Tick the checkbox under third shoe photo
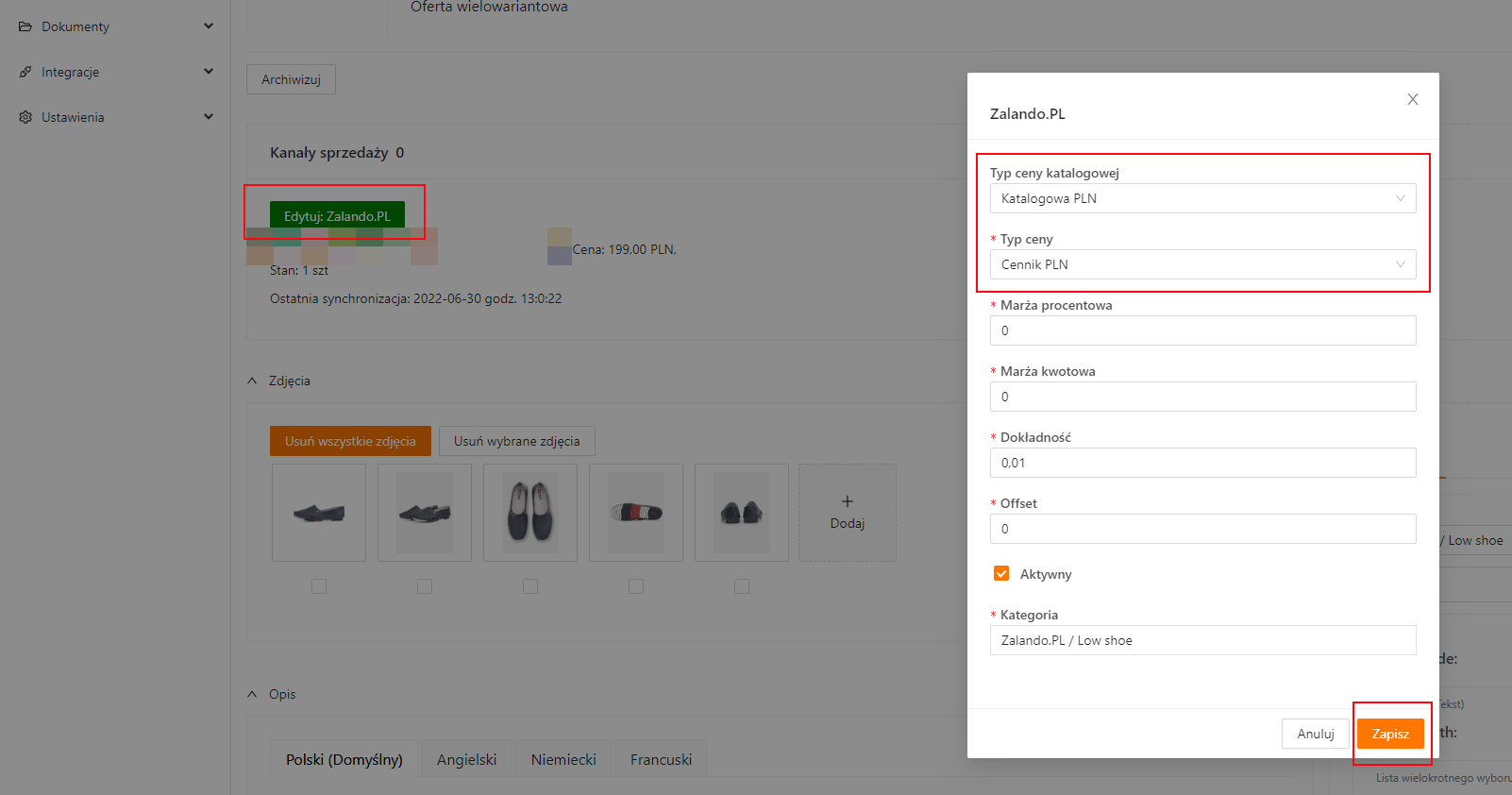This screenshot has width=1512, height=795. pyautogui.click(x=530, y=586)
